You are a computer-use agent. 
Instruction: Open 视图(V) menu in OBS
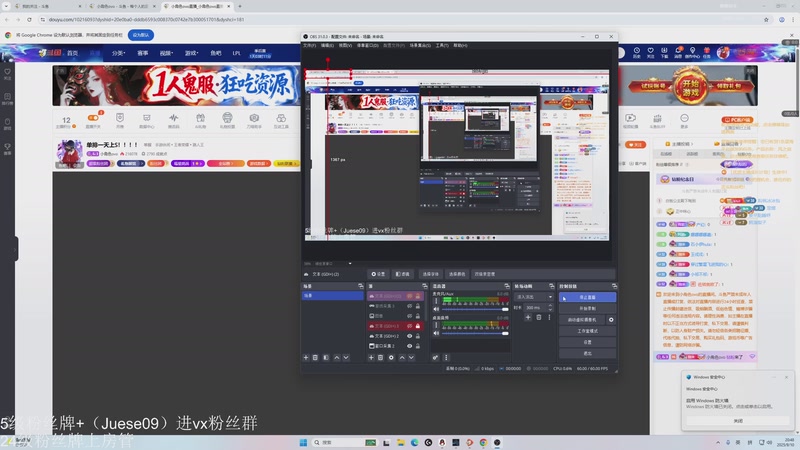point(345,45)
